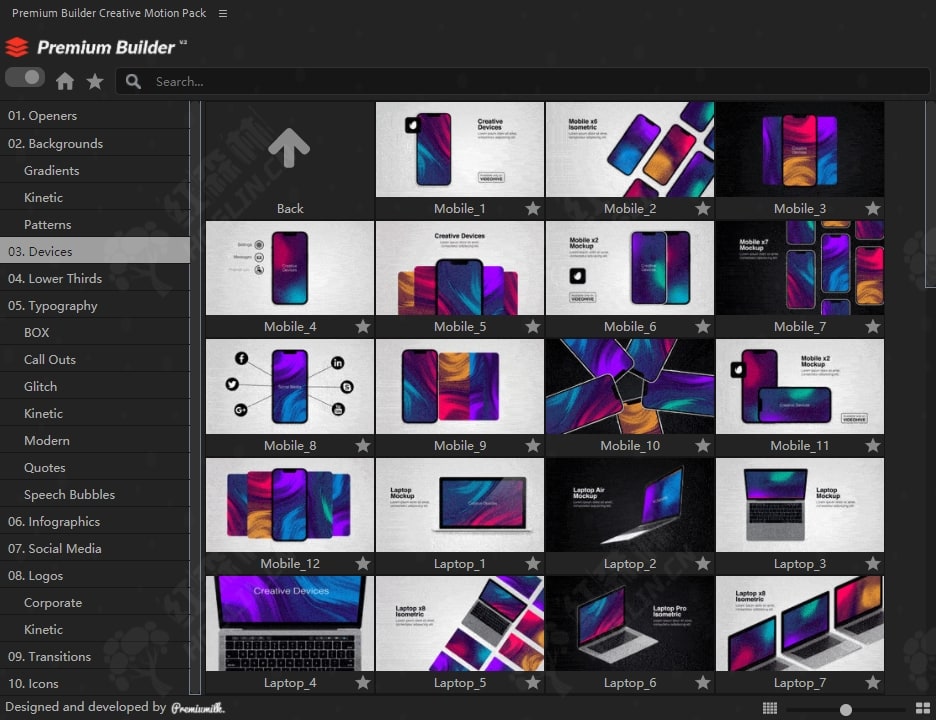Switch to small grid view icon
The height and width of the screenshot is (720, 936).
(x=770, y=708)
